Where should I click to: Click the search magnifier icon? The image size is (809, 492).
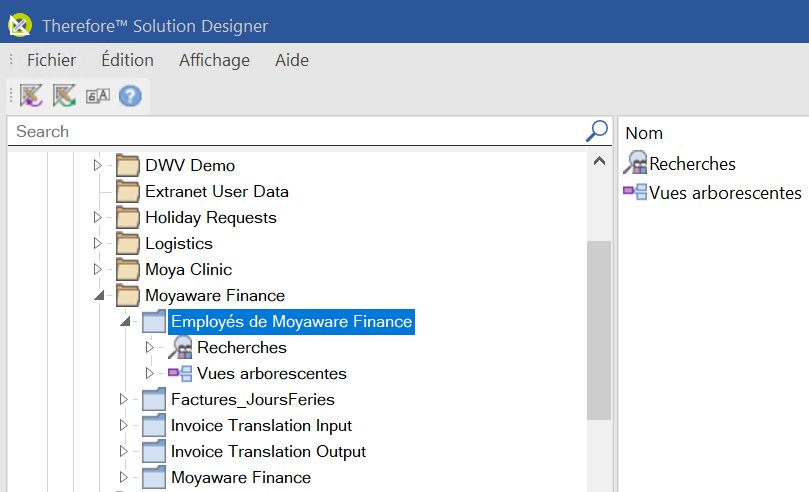point(596,131)
